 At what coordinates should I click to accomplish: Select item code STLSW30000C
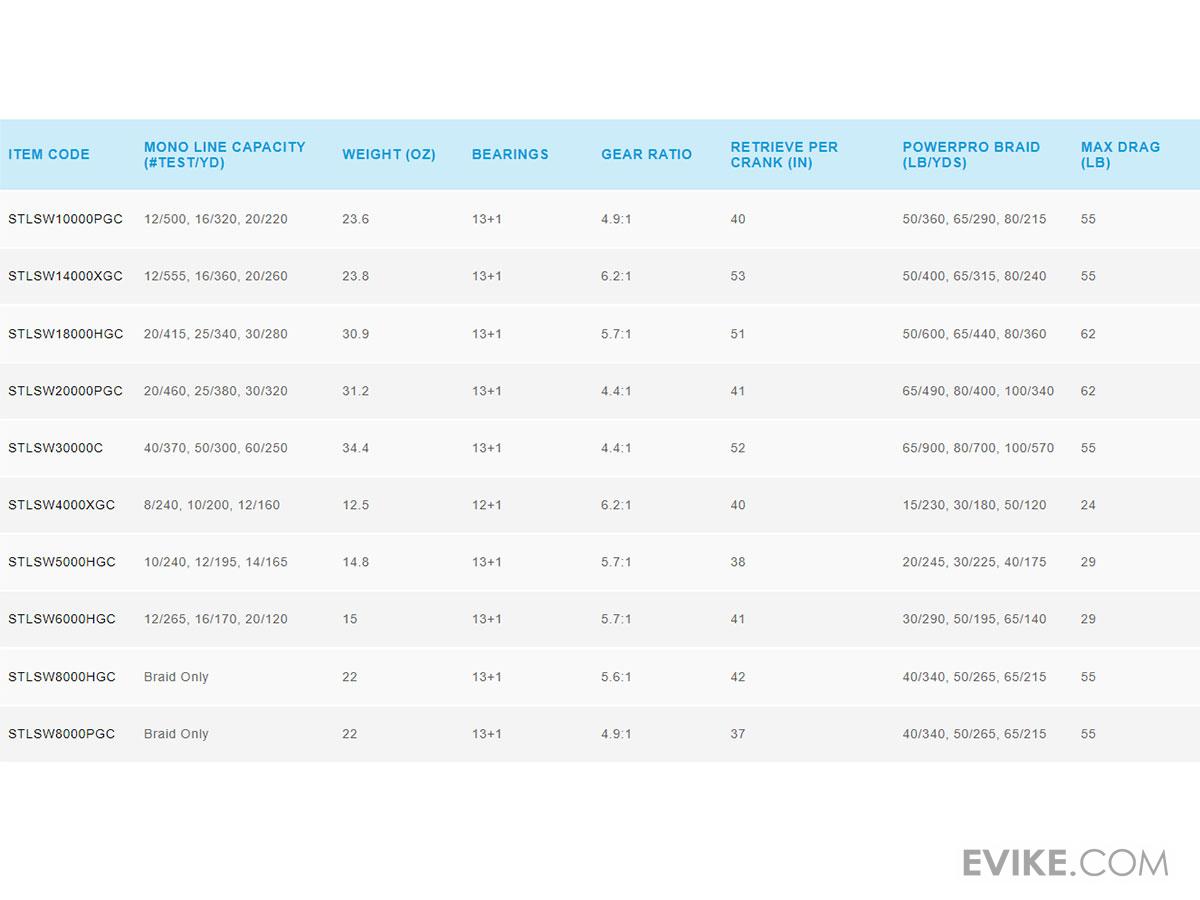pyautogui.click(x=56, y=448)
